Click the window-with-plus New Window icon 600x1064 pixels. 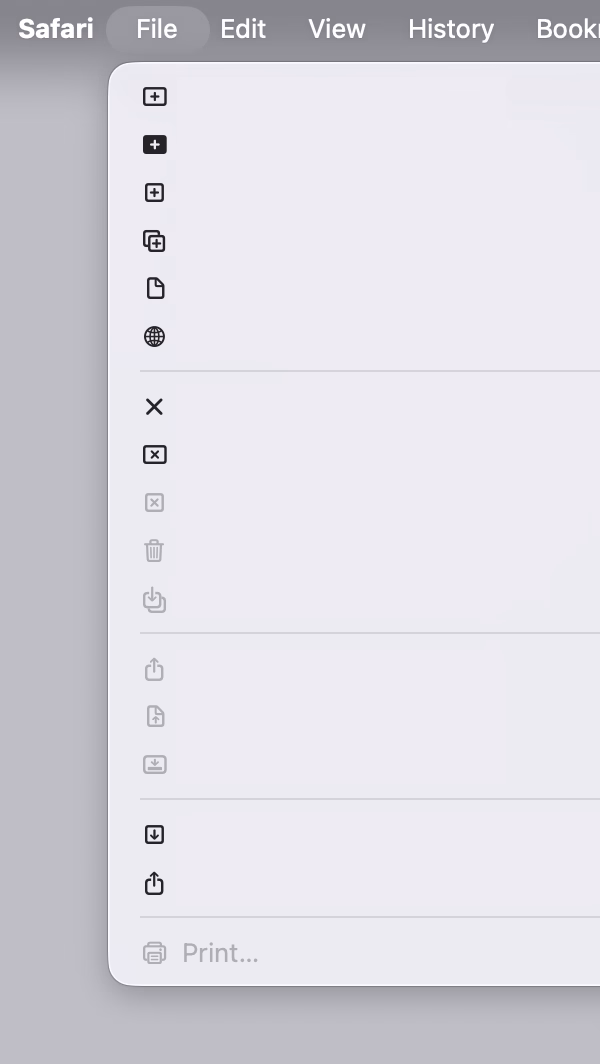tap(155, 97)
